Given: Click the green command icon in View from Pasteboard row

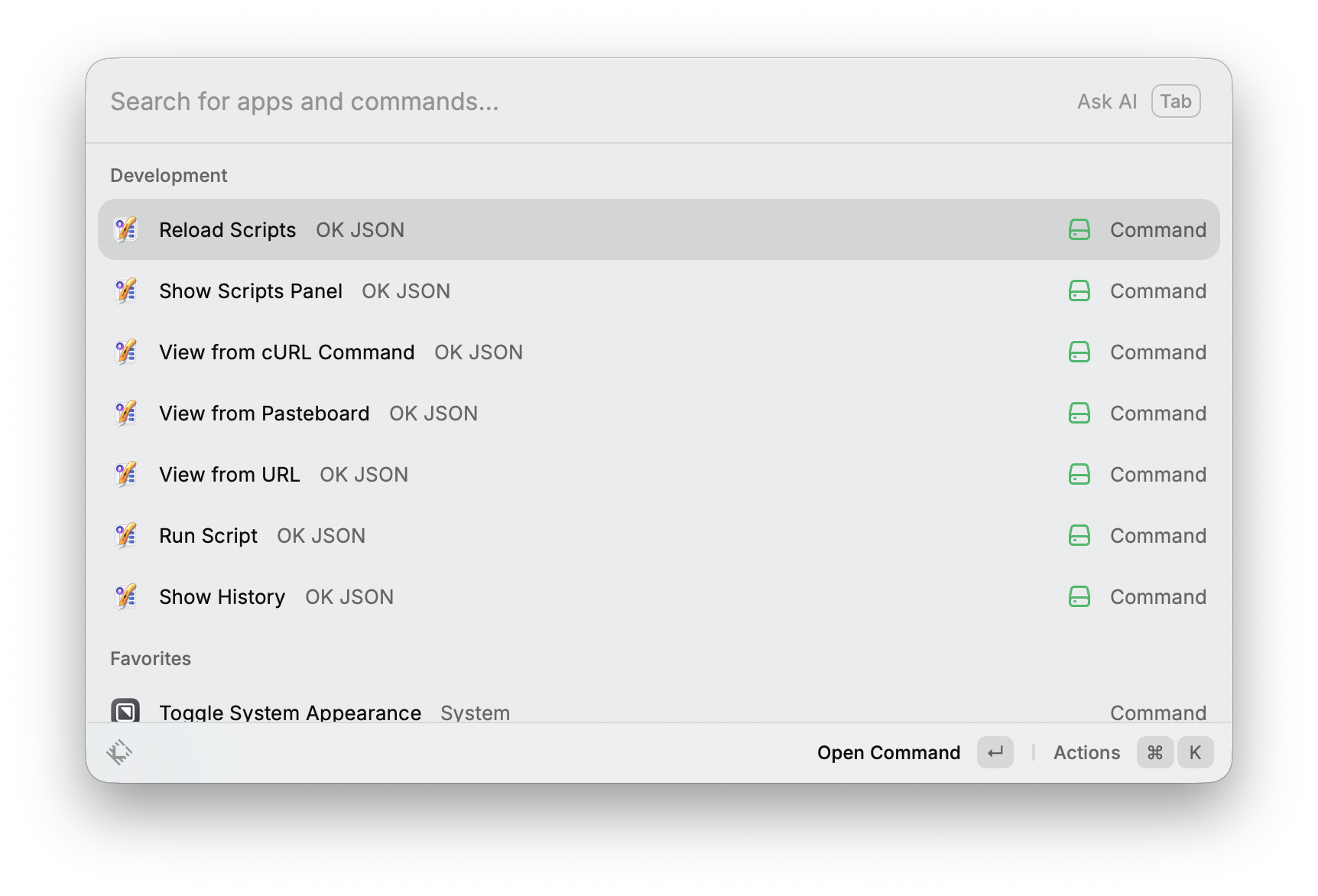Looking at the screenshot, I should (x=1079, y=413).
